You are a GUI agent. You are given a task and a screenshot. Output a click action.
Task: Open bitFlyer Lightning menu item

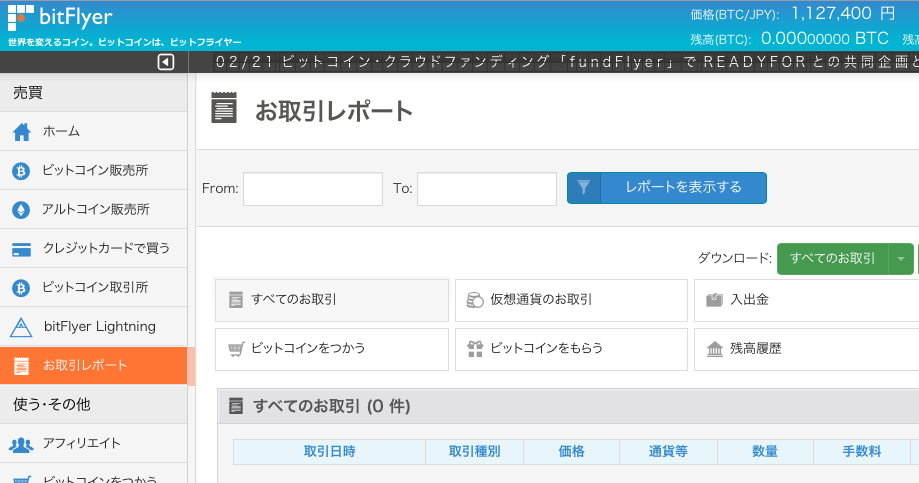(94, 326)
